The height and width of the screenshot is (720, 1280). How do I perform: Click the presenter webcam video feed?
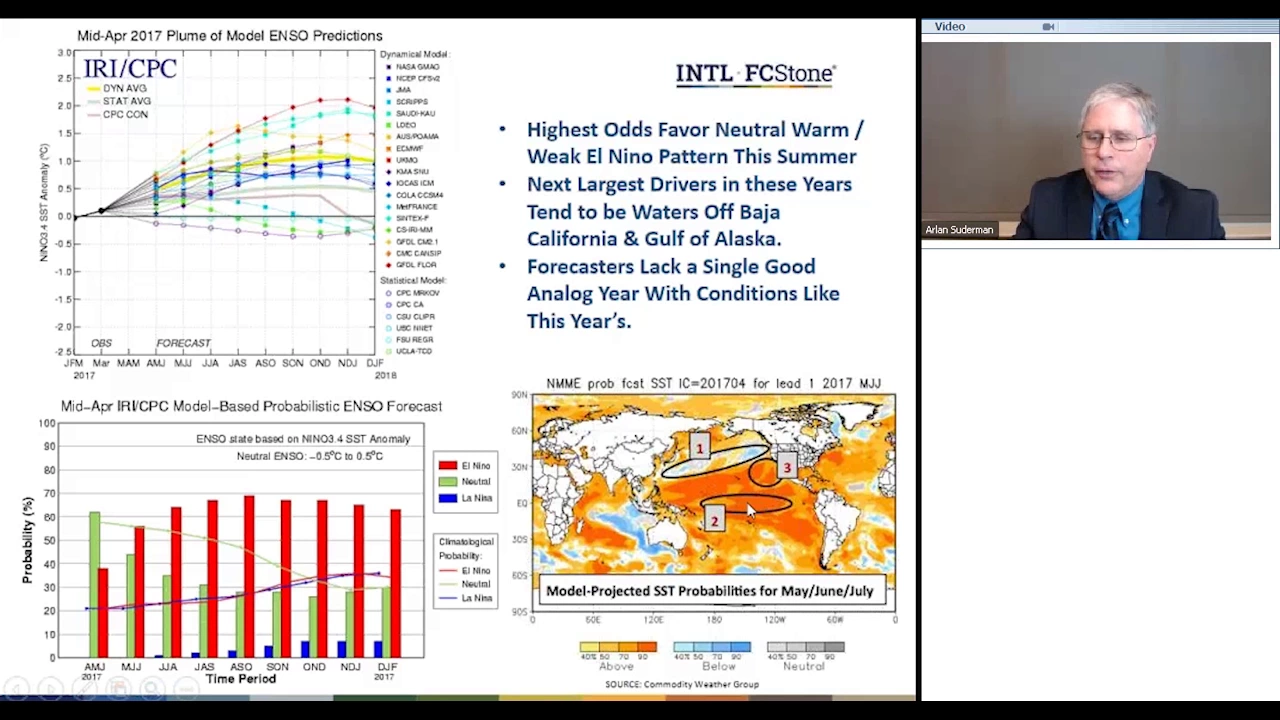tap(1096, 140)
